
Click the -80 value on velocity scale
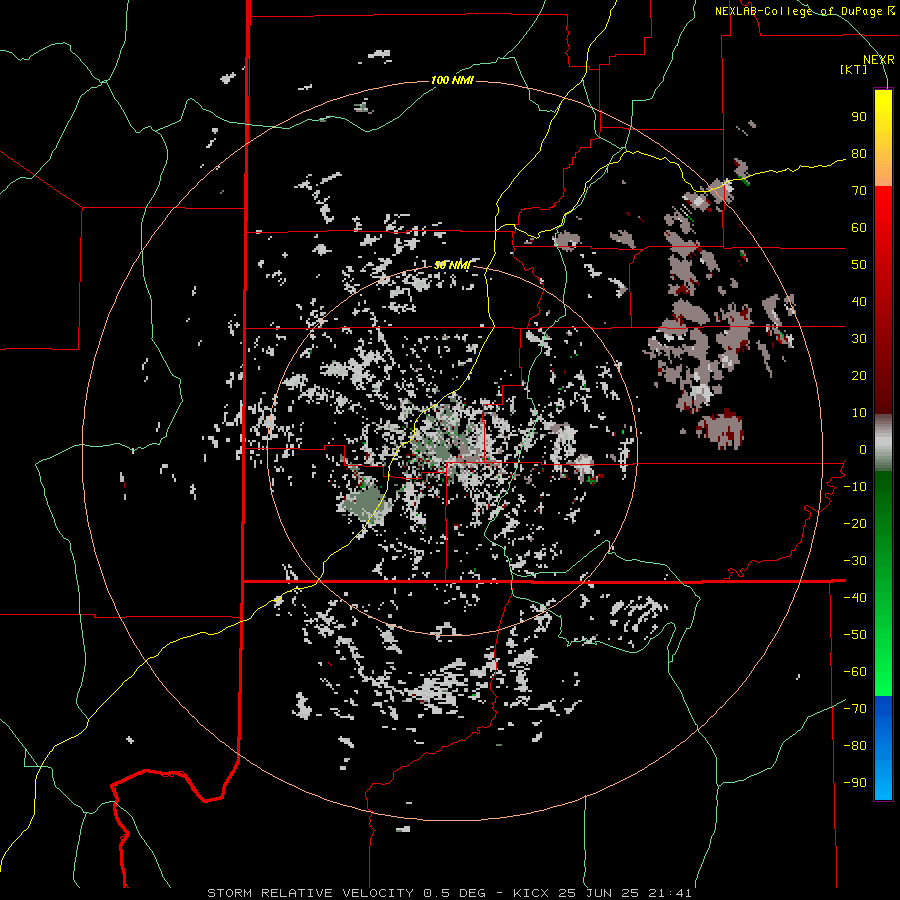pos(855,746)
